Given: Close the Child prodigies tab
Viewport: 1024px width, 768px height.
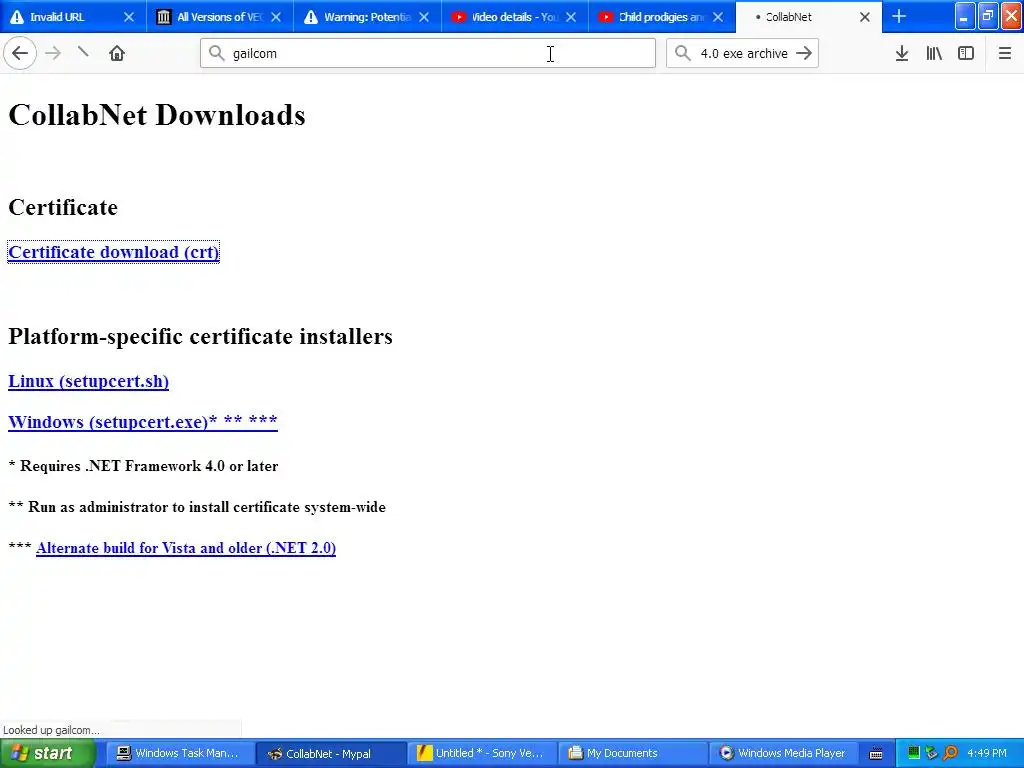Looking at the screenshot, I should 718,17.
